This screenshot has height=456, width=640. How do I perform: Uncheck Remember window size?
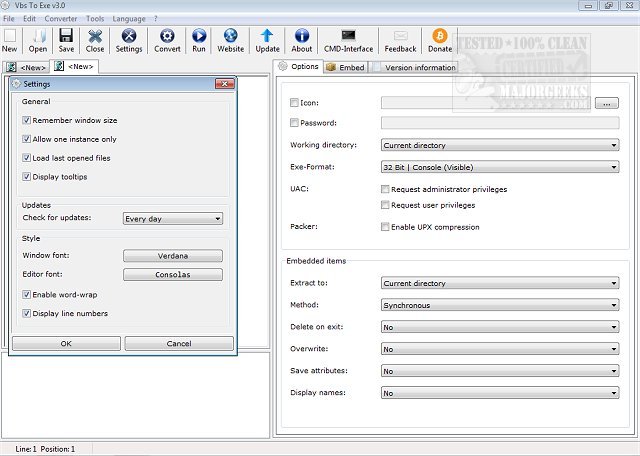pyautogui.click(x=26, y=120)
